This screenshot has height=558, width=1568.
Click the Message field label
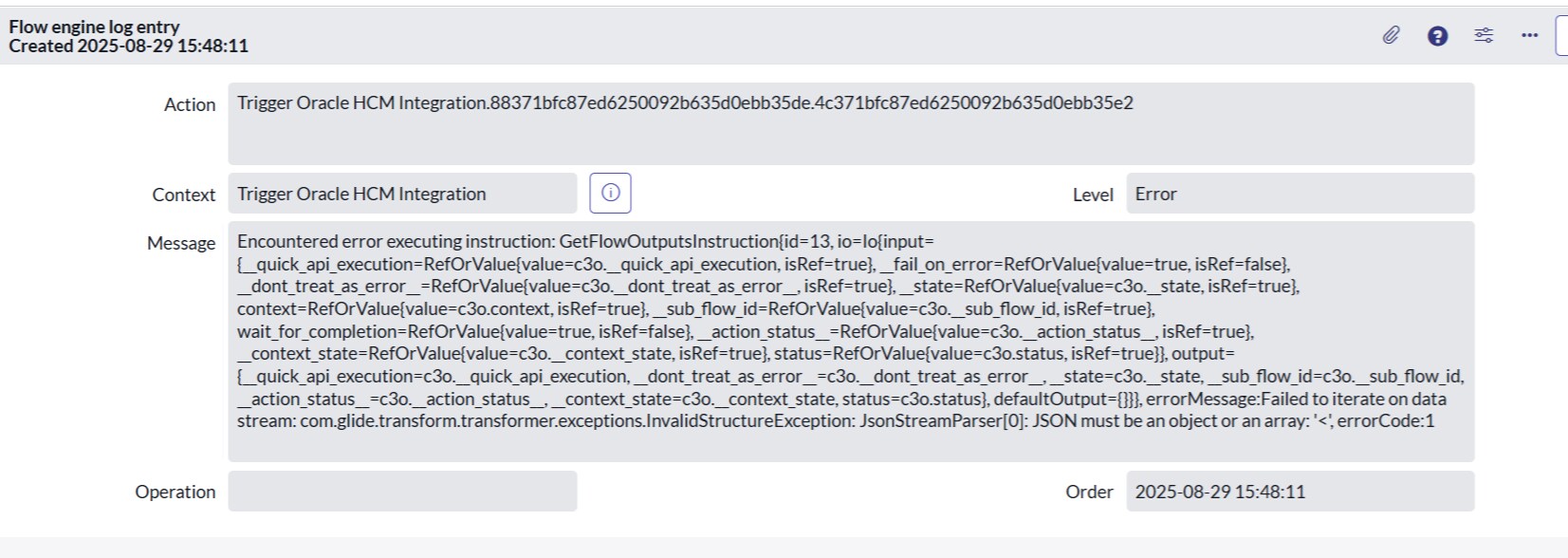181,243
